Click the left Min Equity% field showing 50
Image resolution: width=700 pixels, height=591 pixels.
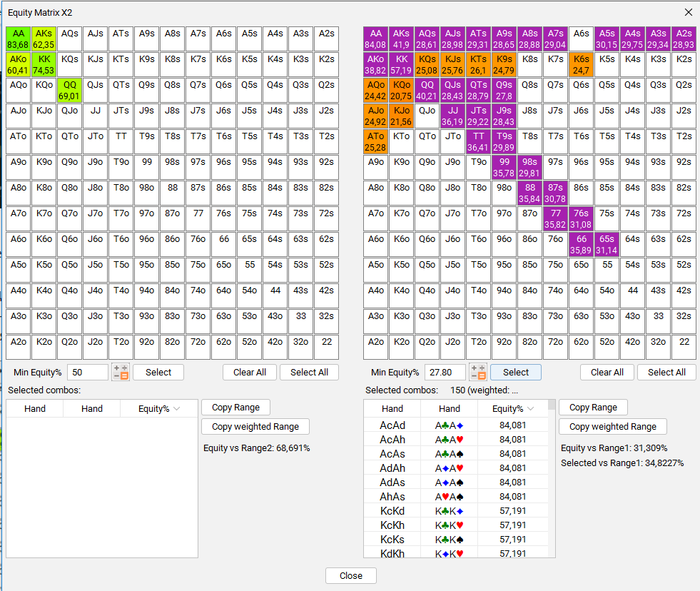(88, 372)
